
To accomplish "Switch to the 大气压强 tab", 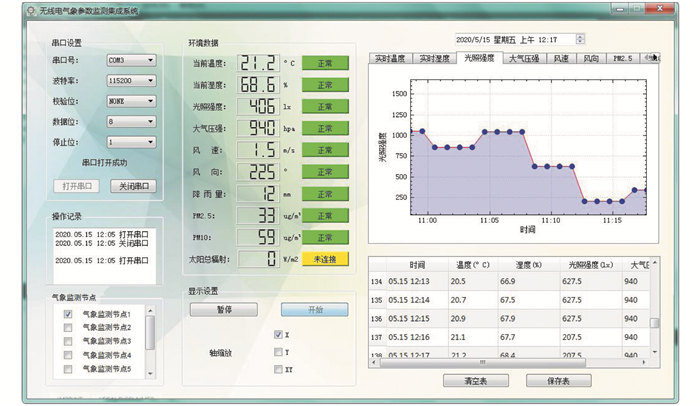I will point(525,59).
